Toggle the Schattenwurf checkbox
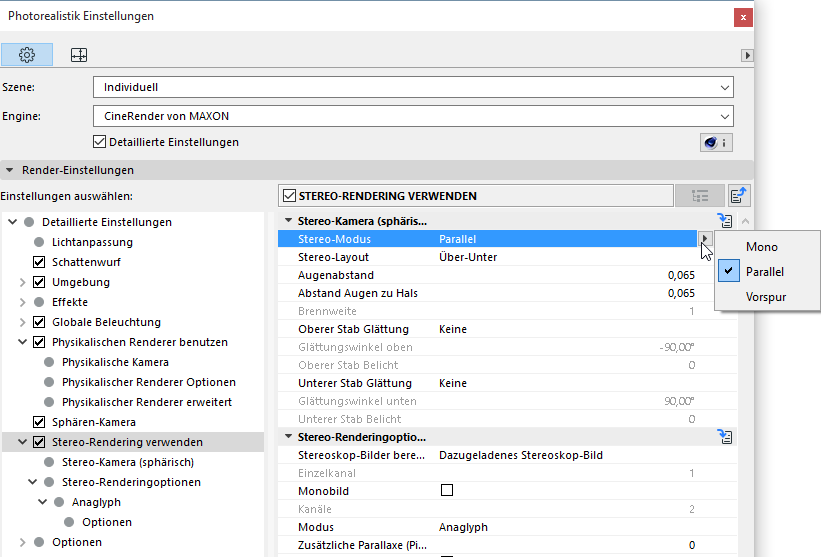821x557 pixels. [39, 262]
